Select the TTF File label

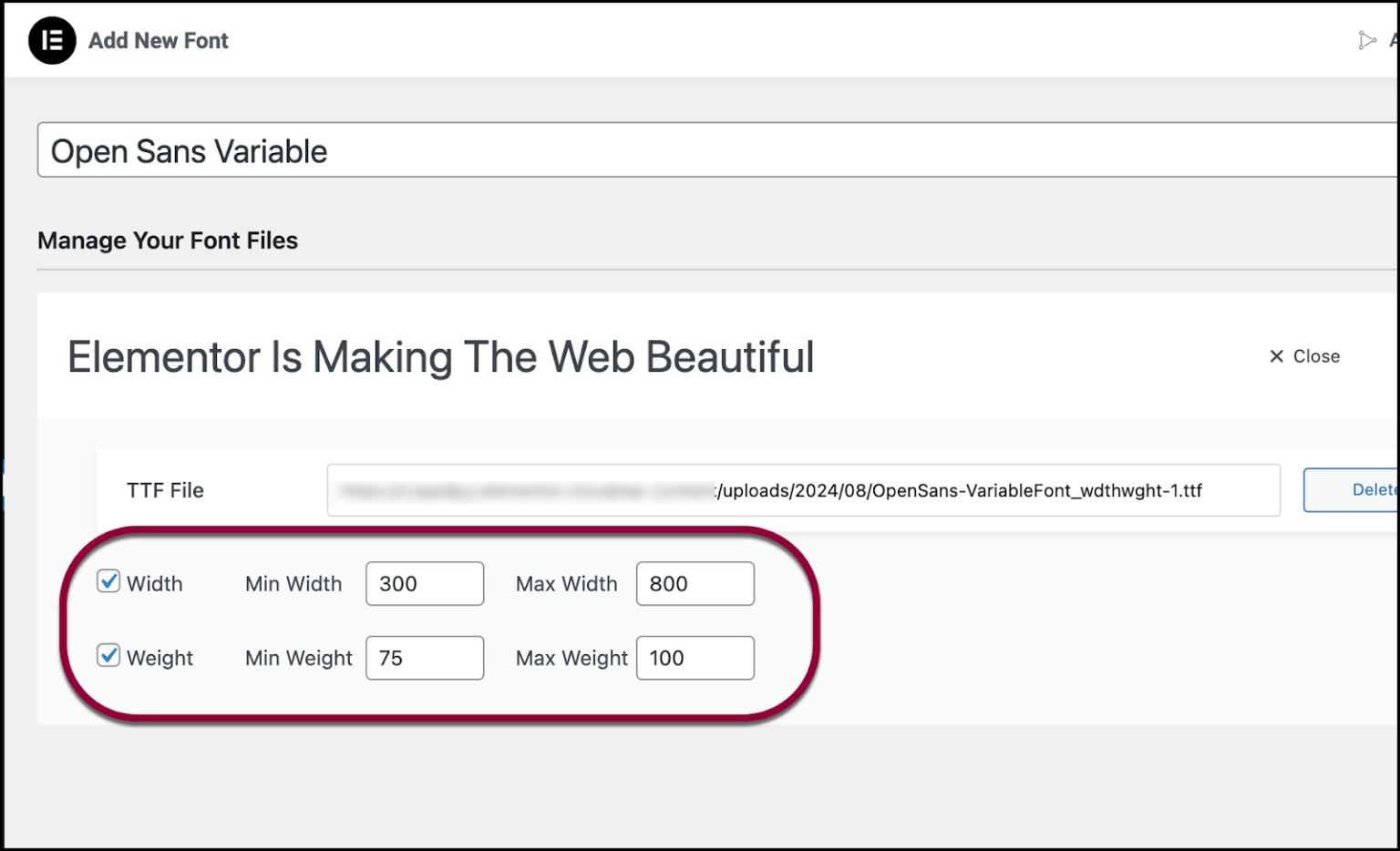(x=166, y=490)
